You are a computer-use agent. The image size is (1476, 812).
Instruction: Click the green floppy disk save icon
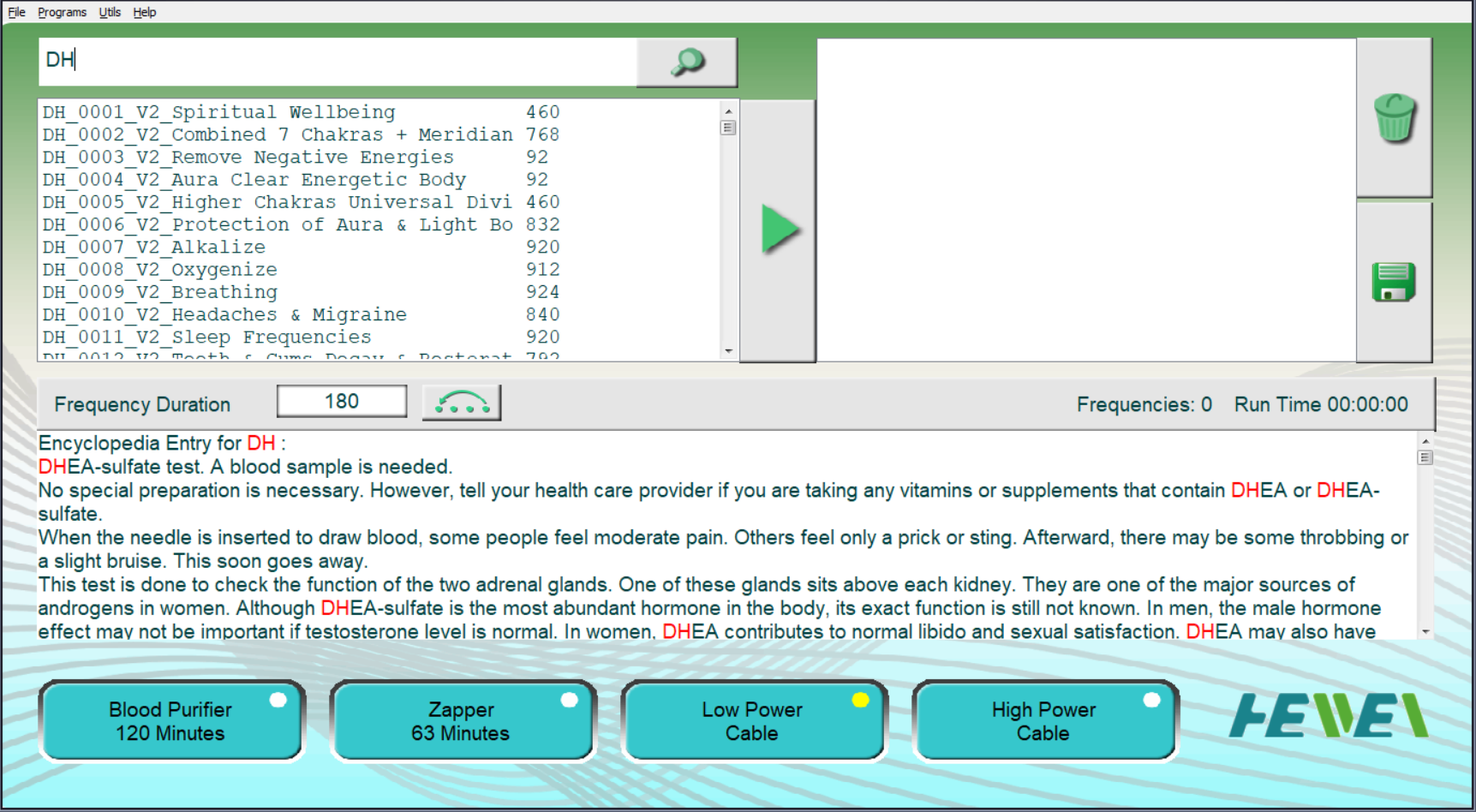[x=1393, y=282]
